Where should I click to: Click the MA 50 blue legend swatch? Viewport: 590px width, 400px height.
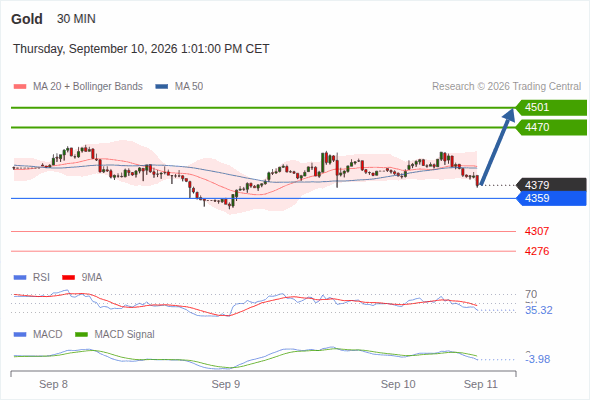pyautogui.click(x=162, y=87)
